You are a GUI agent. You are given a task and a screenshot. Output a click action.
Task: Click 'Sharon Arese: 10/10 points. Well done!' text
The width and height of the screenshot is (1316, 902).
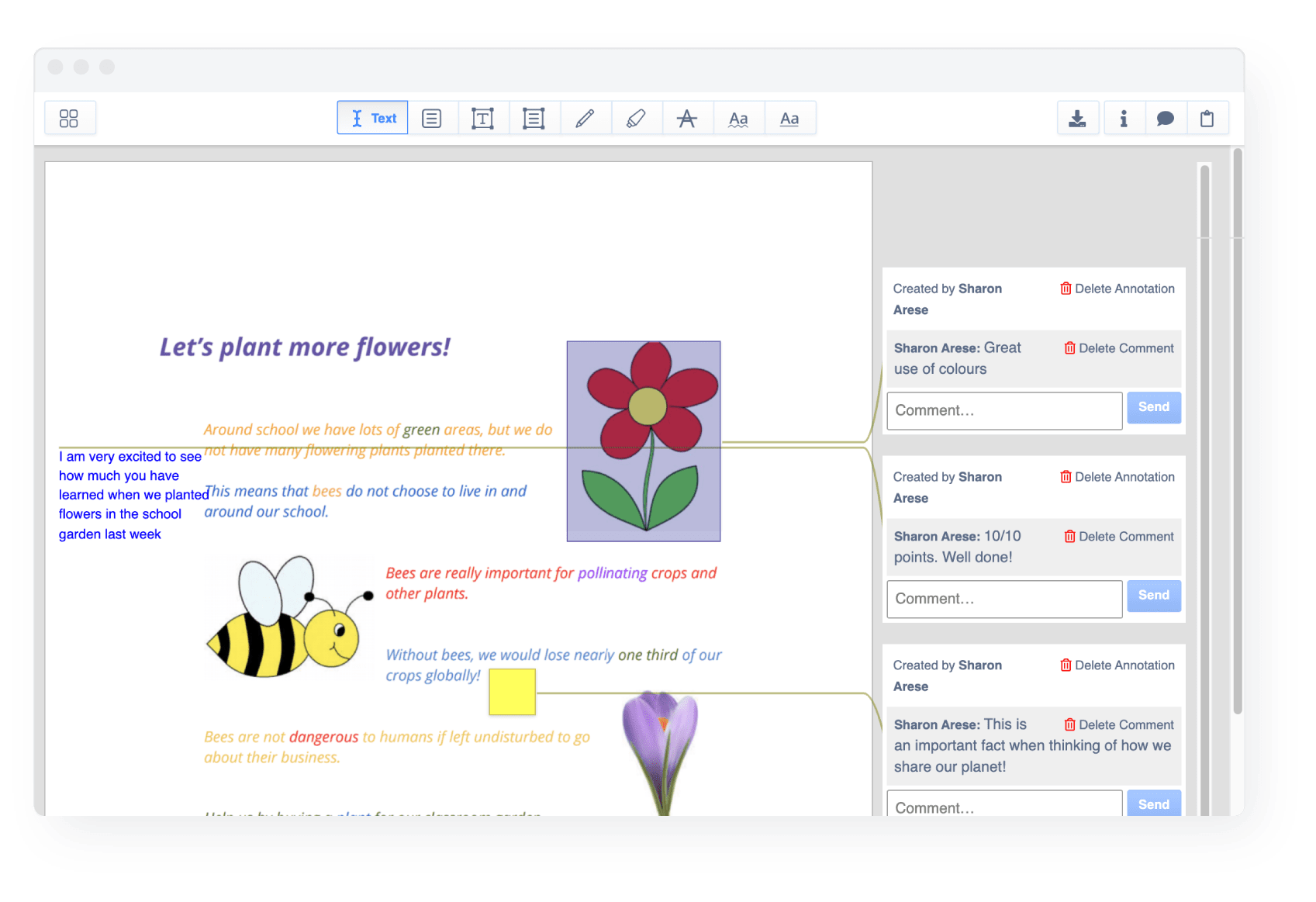pos(959,547)
